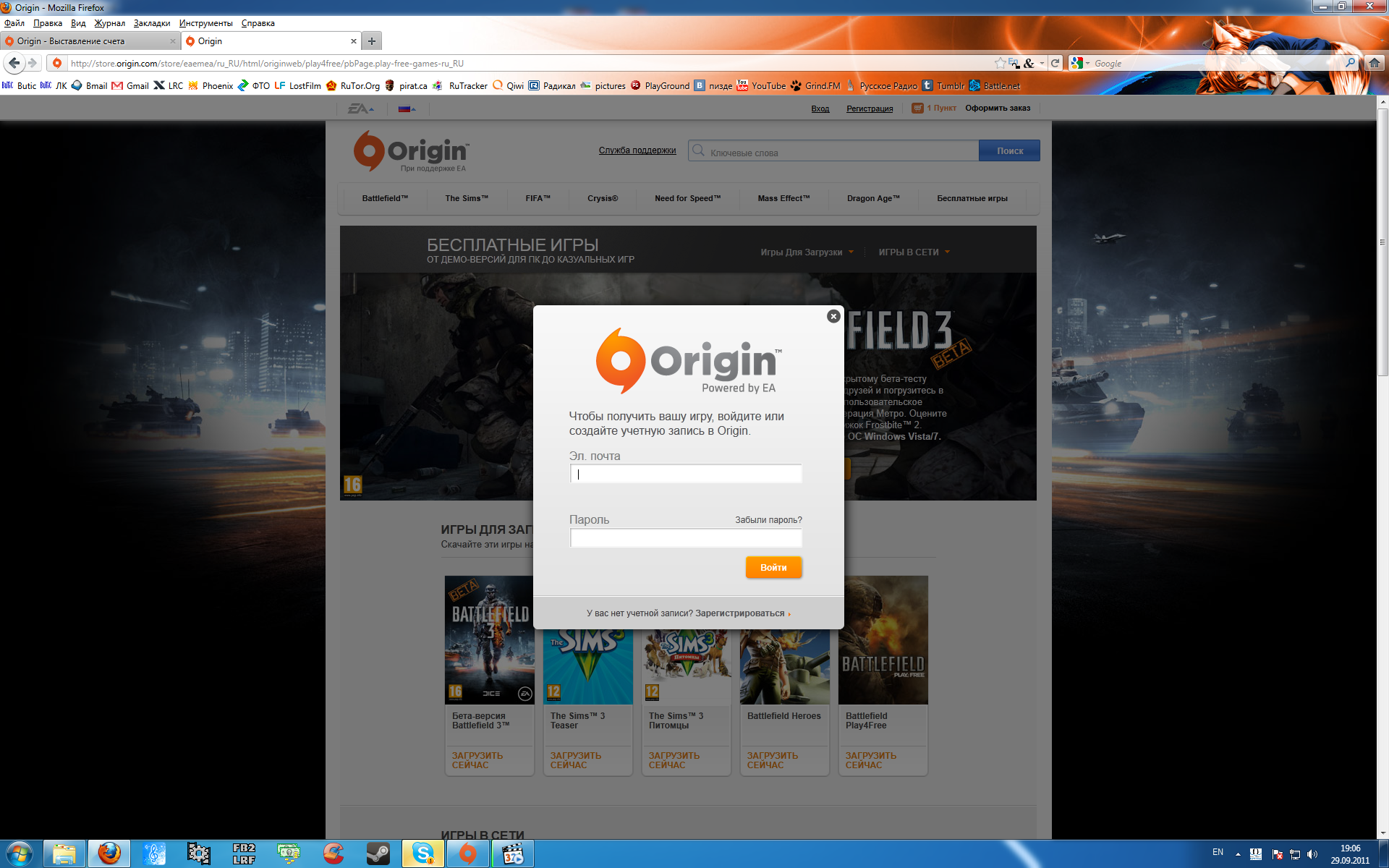
Task: Click the Войти login button
Action: (773, 567)
